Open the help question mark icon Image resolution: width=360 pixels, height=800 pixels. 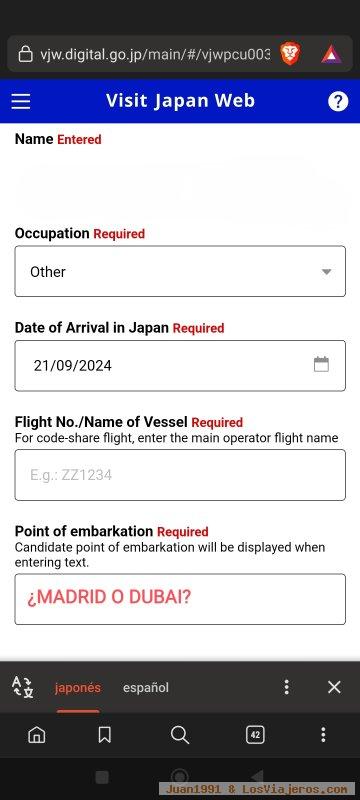[338, 101]
